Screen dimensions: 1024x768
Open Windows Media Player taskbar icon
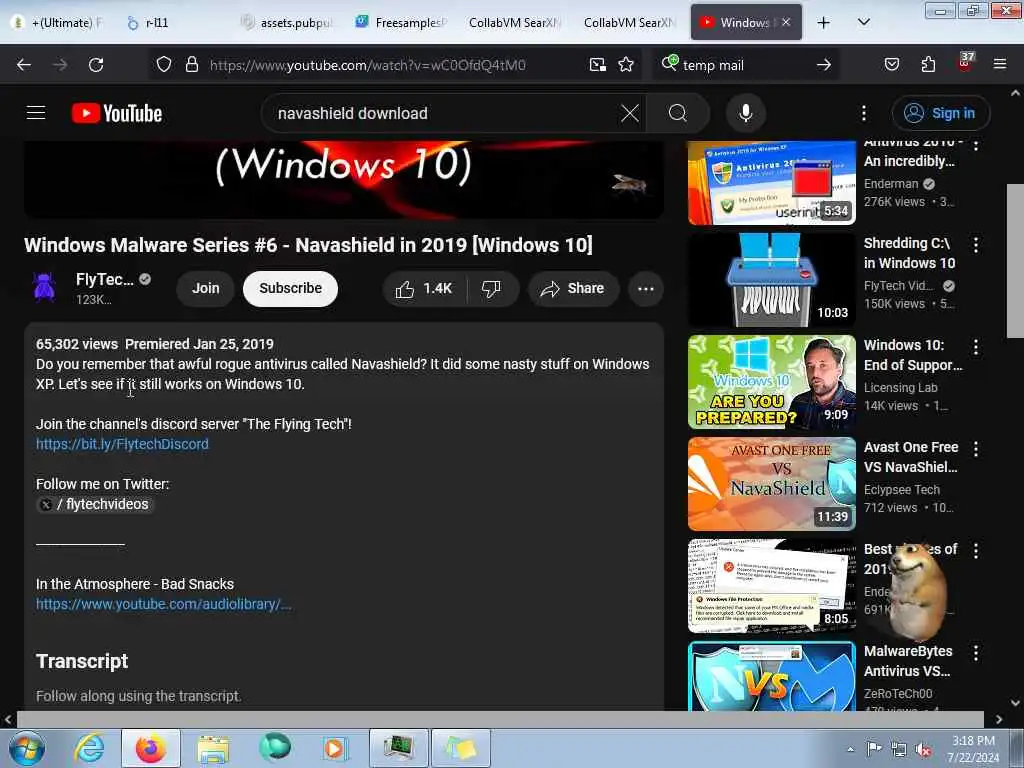tap(334, 748)
